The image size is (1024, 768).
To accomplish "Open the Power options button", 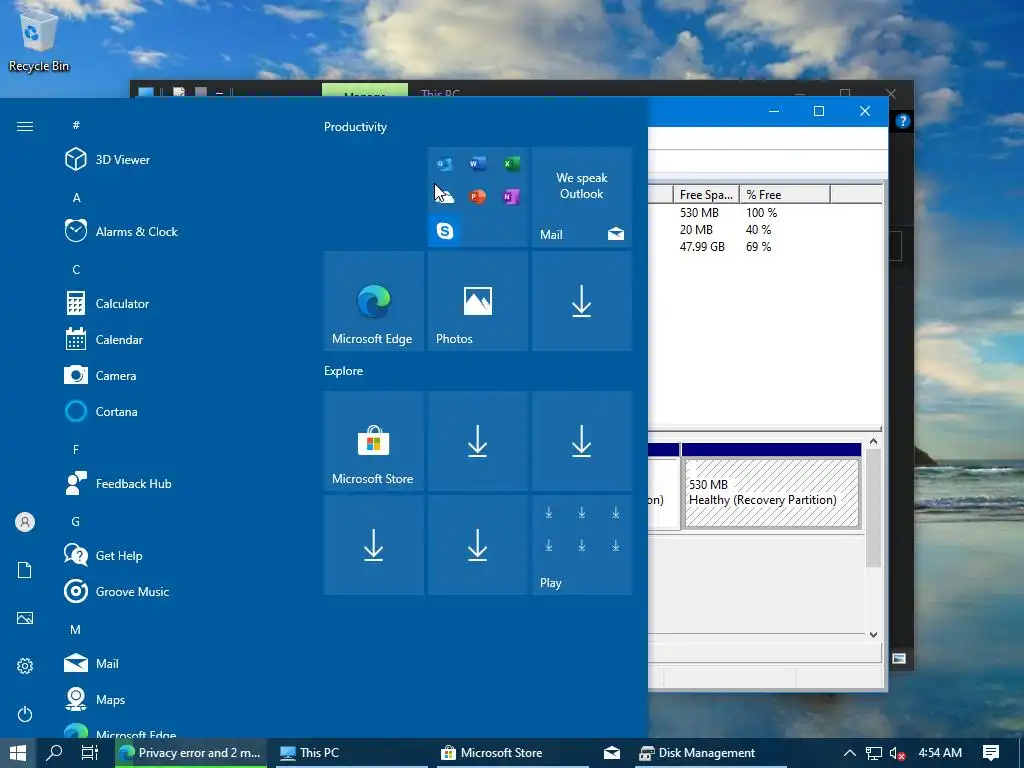I will (25, 714).
